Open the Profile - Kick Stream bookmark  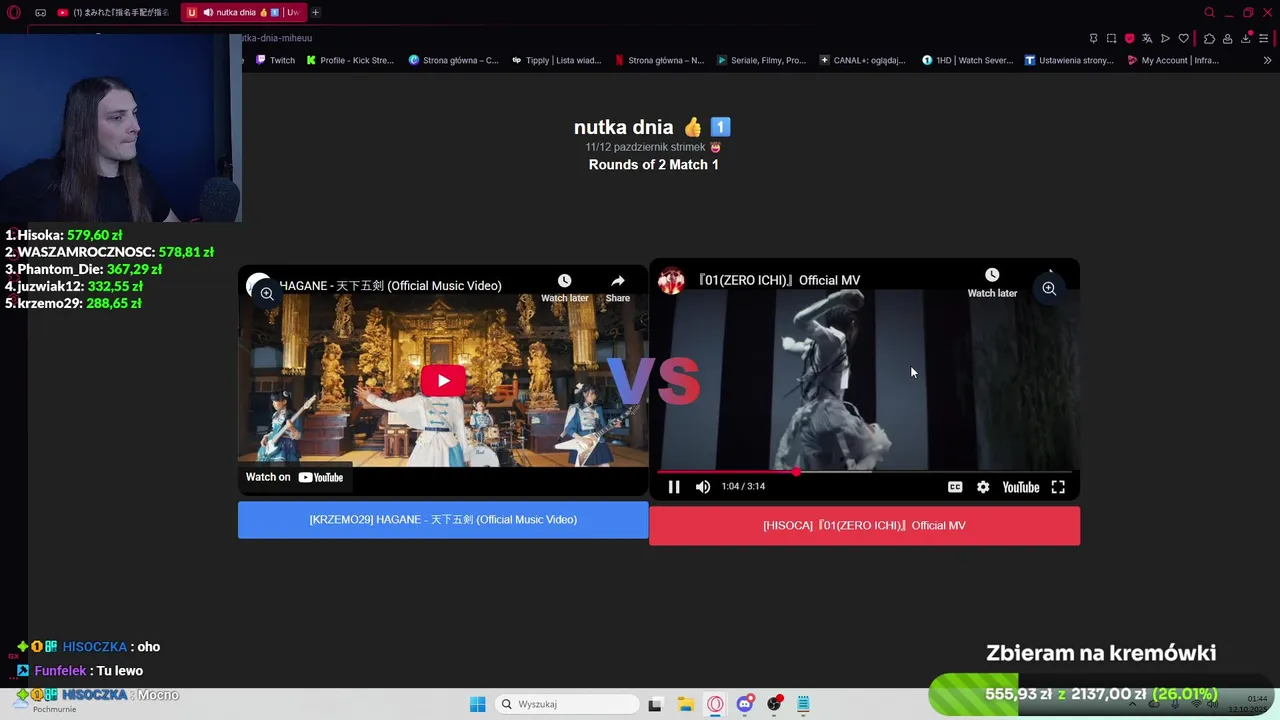tap(350, 60)
